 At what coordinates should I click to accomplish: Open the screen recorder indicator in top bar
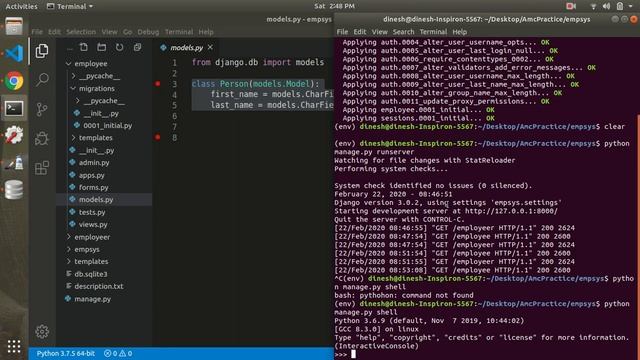571,6
